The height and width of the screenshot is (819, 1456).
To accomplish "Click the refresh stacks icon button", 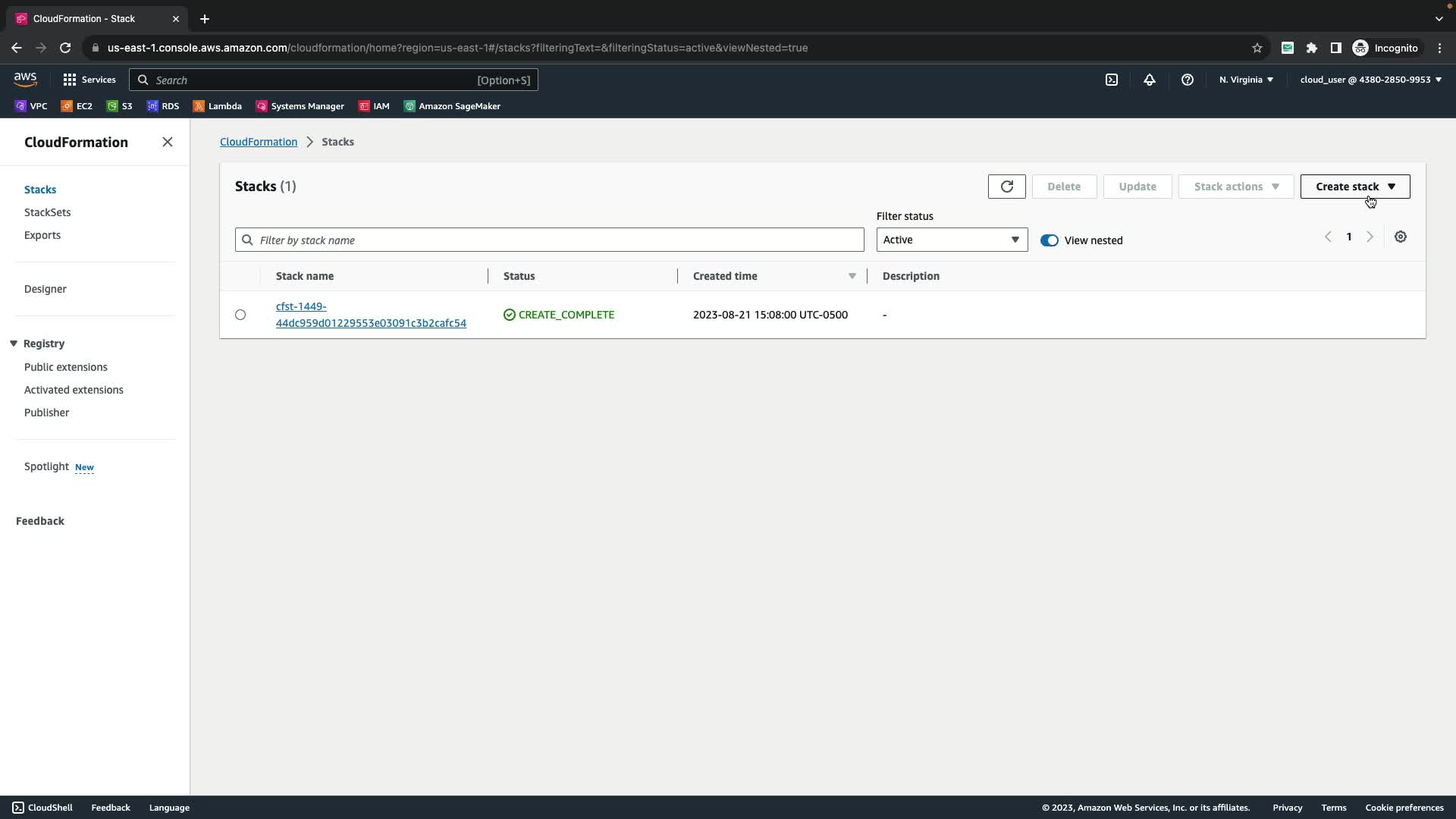I will pyautogui.click(x=1006, y=187).
